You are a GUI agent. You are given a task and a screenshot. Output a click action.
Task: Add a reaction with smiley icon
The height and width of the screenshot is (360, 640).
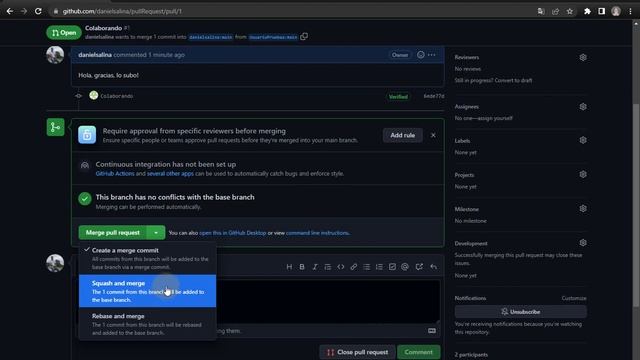[x=420, y=55]
